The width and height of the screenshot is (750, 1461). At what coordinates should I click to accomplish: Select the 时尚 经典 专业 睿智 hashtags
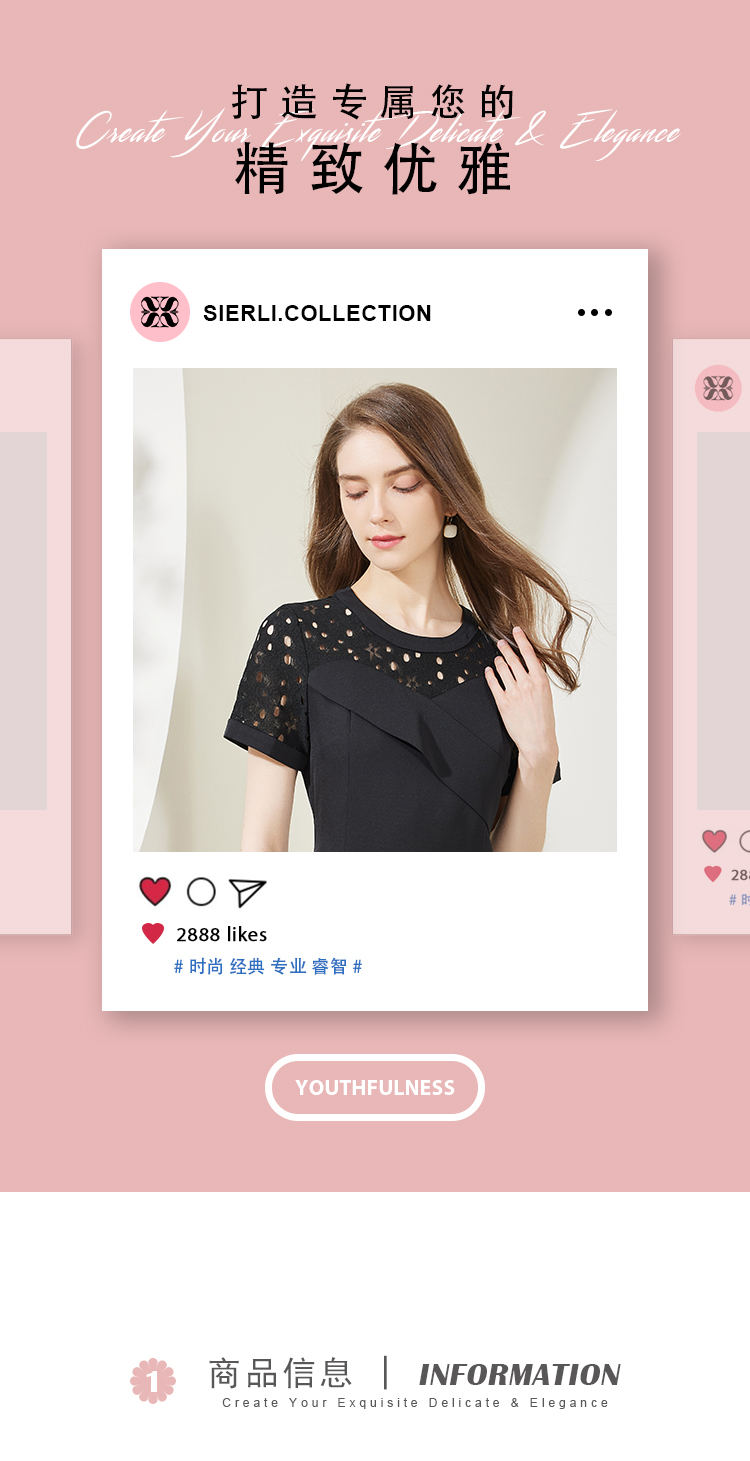[268, 967]
